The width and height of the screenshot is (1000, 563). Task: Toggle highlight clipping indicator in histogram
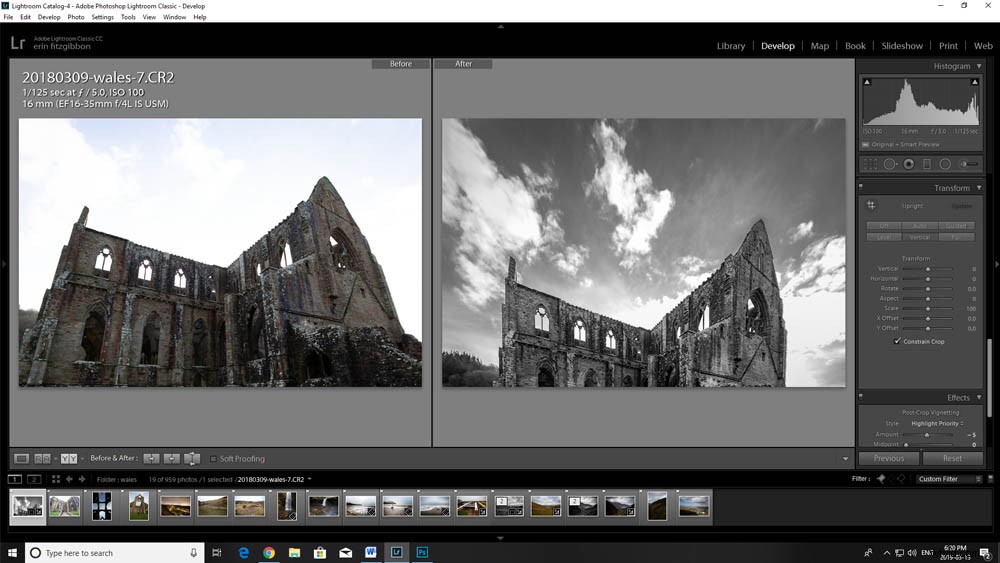tap(974, 82)
